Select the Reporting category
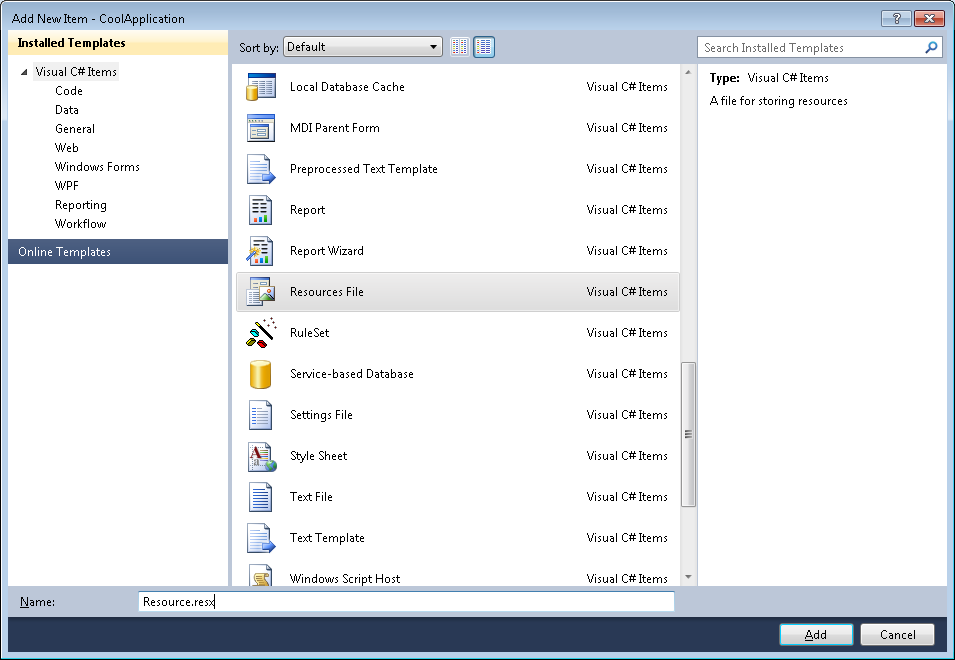The width and height of the screenshot is (955, 660). 81,205
